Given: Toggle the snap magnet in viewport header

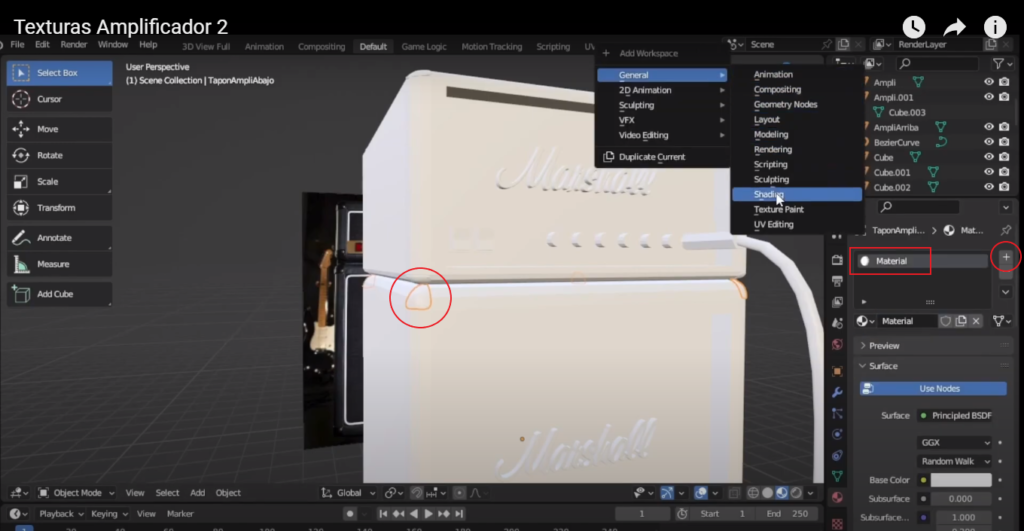Looking at the screenshot, I should point(417,493).
